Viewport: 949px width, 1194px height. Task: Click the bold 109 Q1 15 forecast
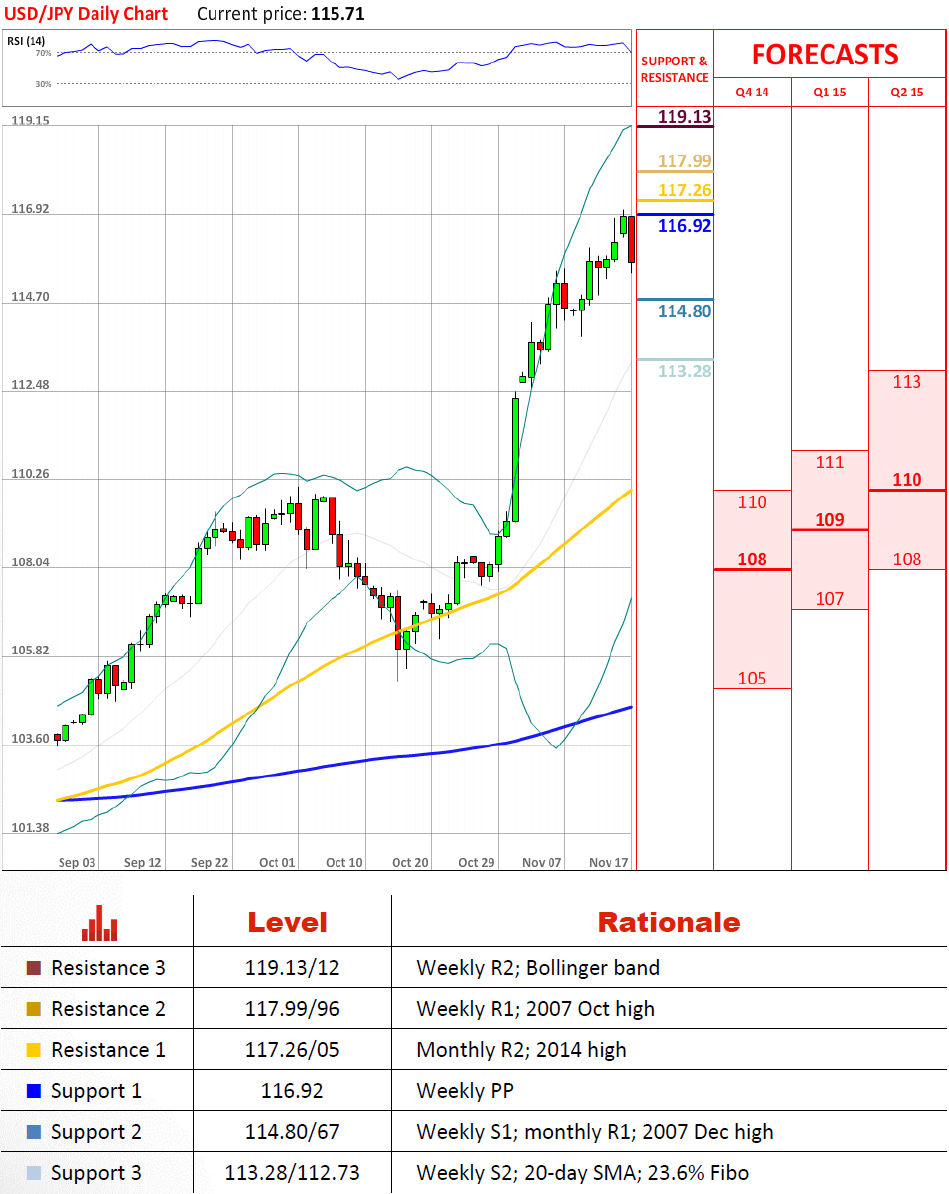(829, 519)
